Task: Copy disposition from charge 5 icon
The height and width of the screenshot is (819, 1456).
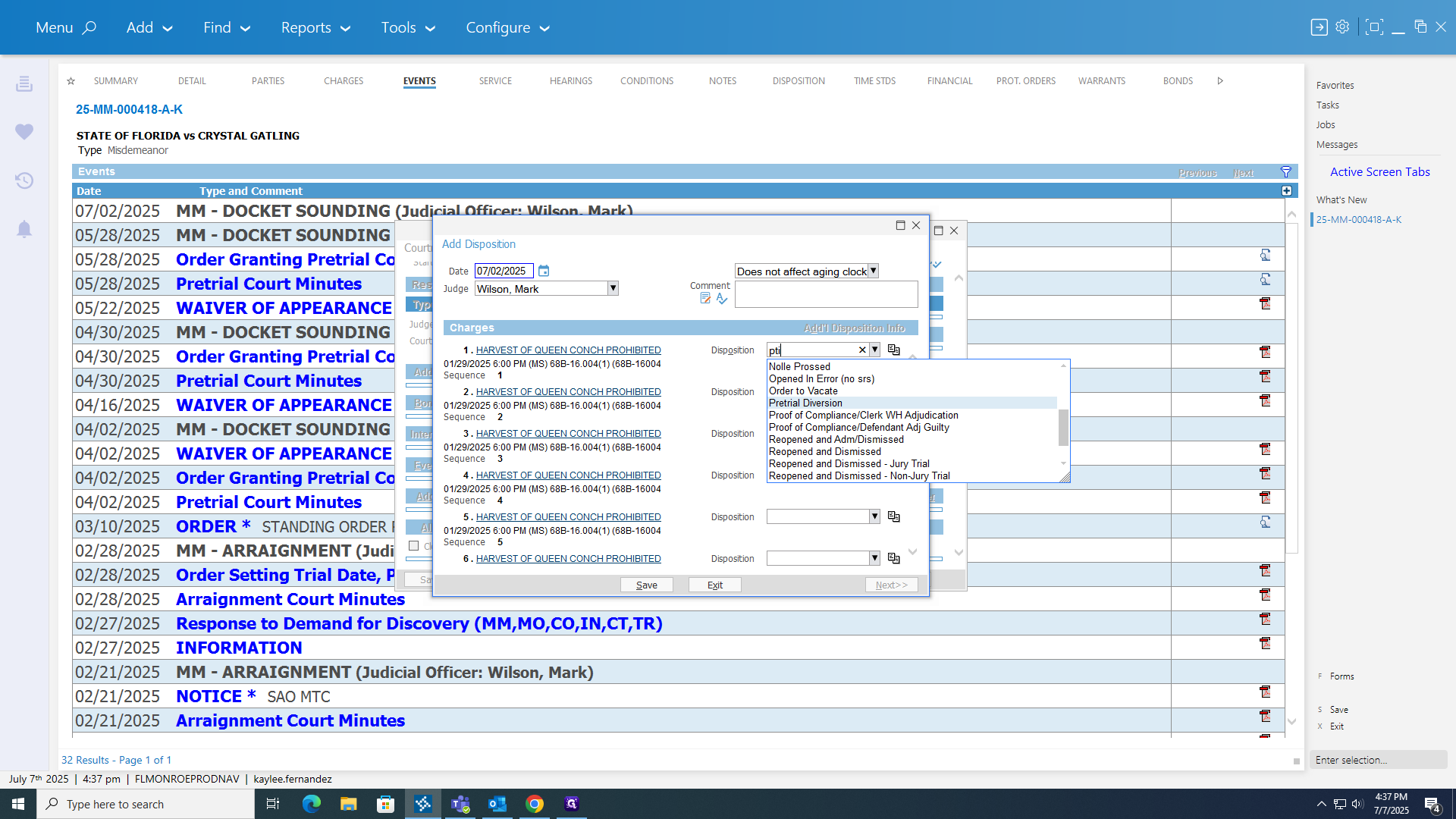Action: (x=894, y=516)
